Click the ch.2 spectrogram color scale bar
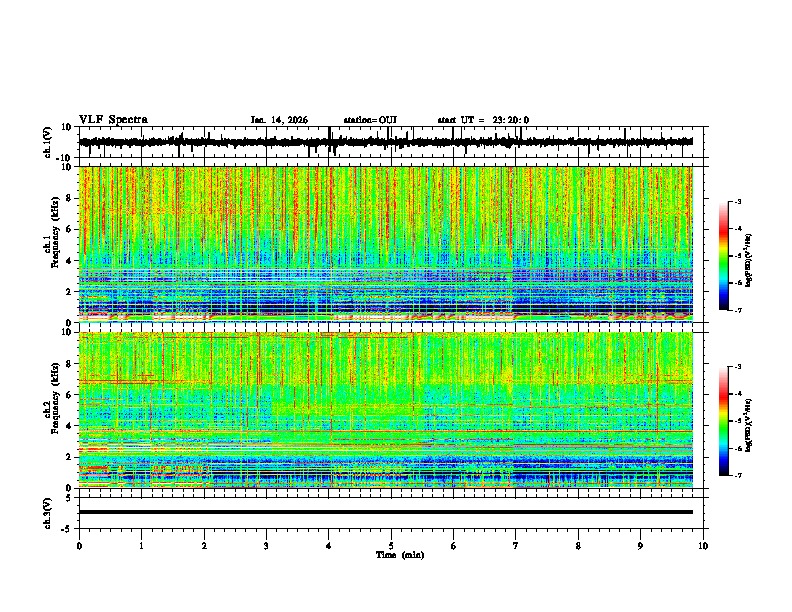Viewport: 792px width, 612px height. [723, 421]
